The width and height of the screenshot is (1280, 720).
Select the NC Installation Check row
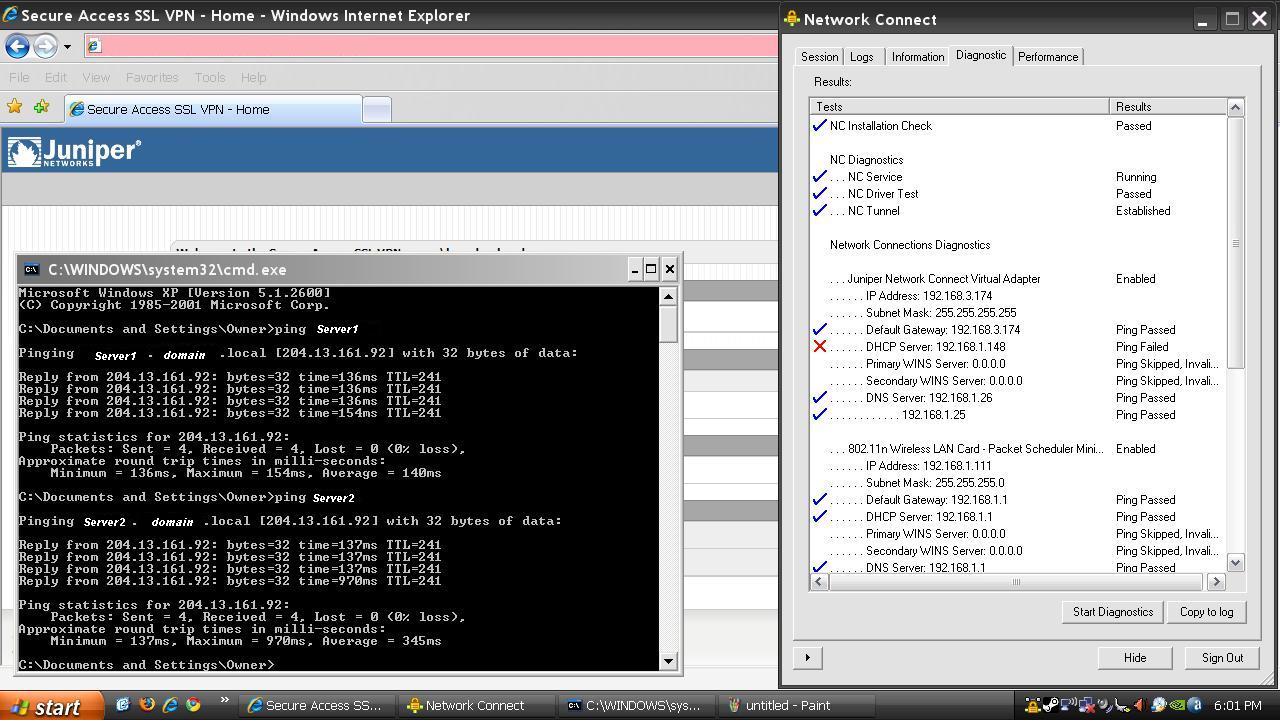point(1018,126)
